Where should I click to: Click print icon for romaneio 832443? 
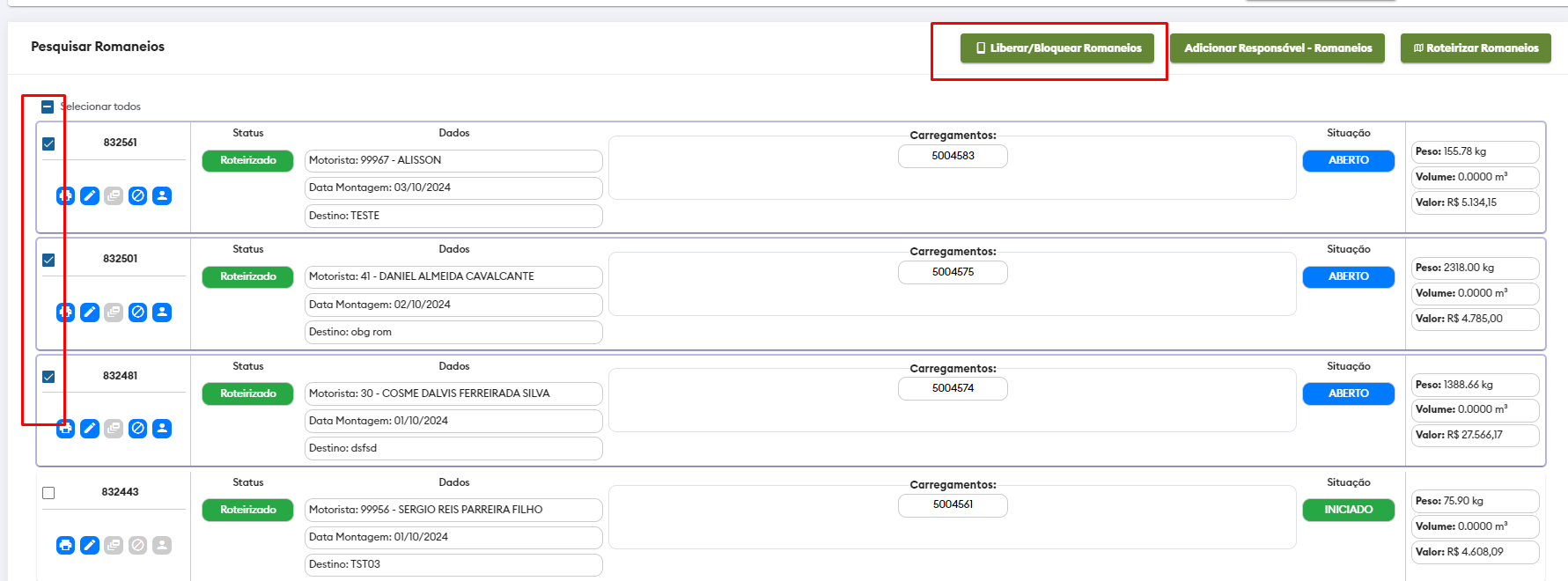click(66, 546)
